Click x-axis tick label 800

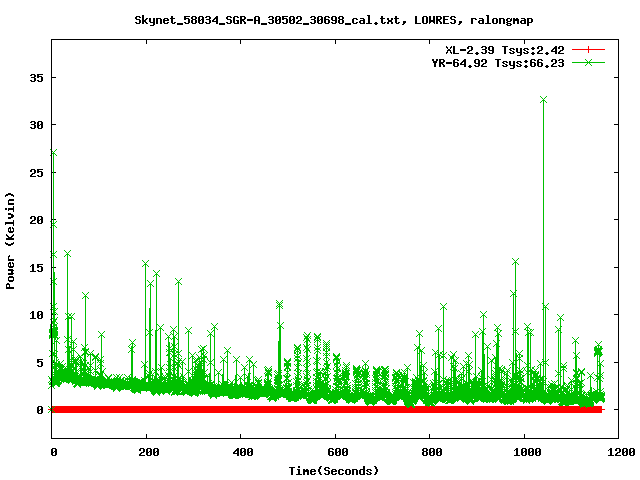coord(431,452)
